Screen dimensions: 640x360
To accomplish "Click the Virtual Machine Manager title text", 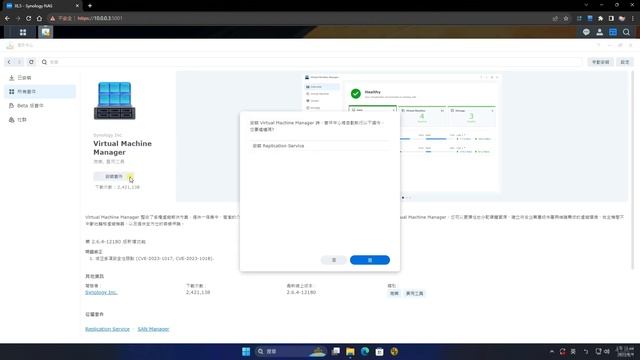I will click(x=122, y=148).
